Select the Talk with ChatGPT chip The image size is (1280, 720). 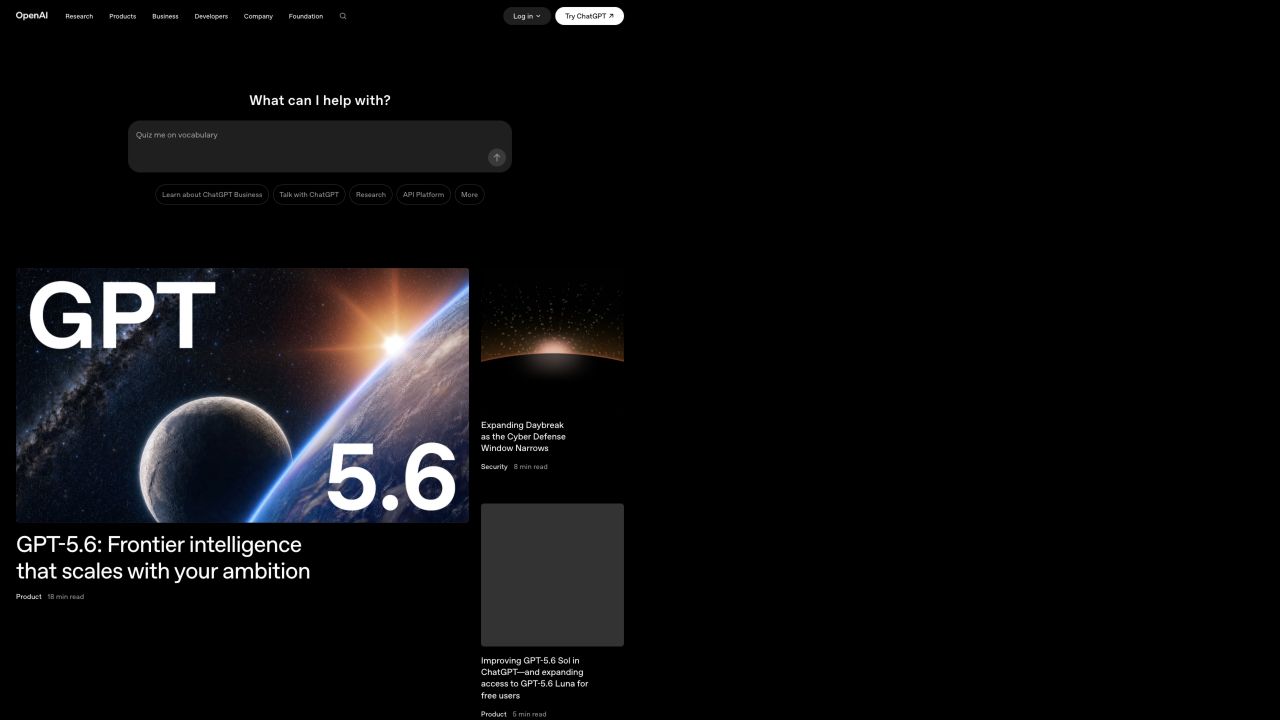click(309, 195)
